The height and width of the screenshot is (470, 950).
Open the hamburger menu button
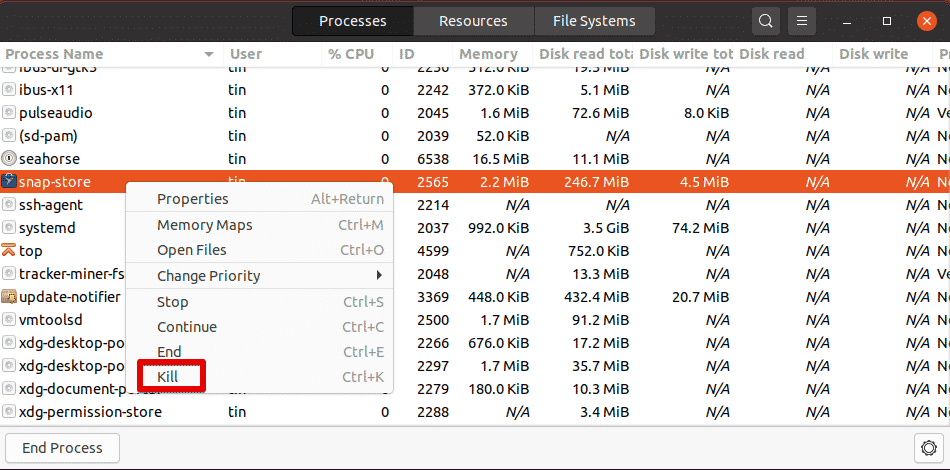800,21
